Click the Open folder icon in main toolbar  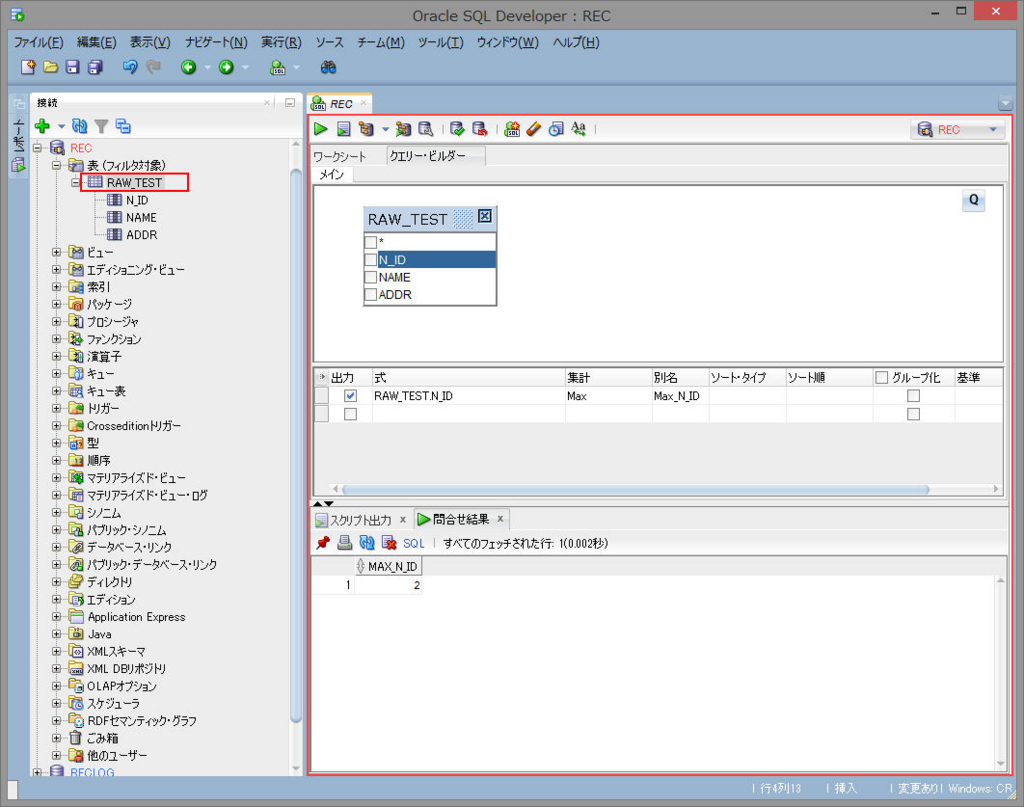pos(50,67)
